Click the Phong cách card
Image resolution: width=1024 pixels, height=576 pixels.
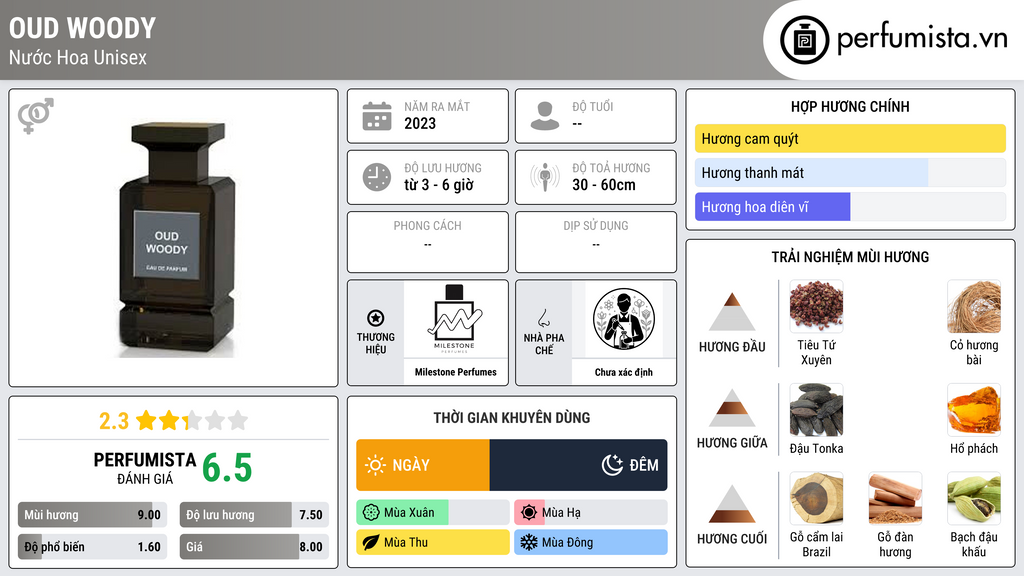tap(428, 242)
